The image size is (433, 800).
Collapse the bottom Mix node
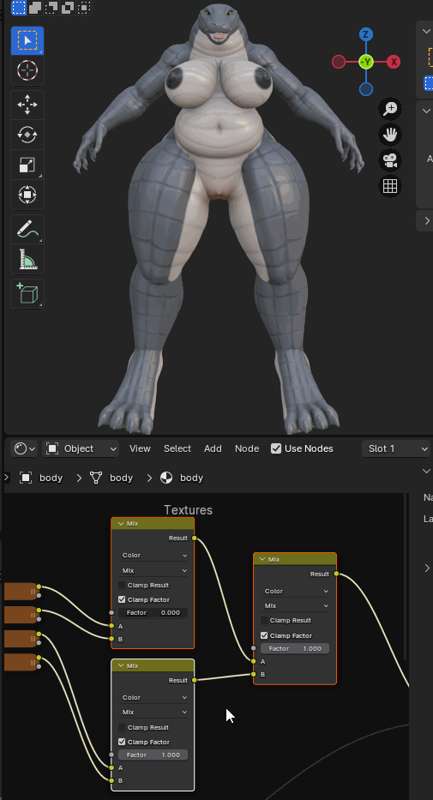coord(121,666)
